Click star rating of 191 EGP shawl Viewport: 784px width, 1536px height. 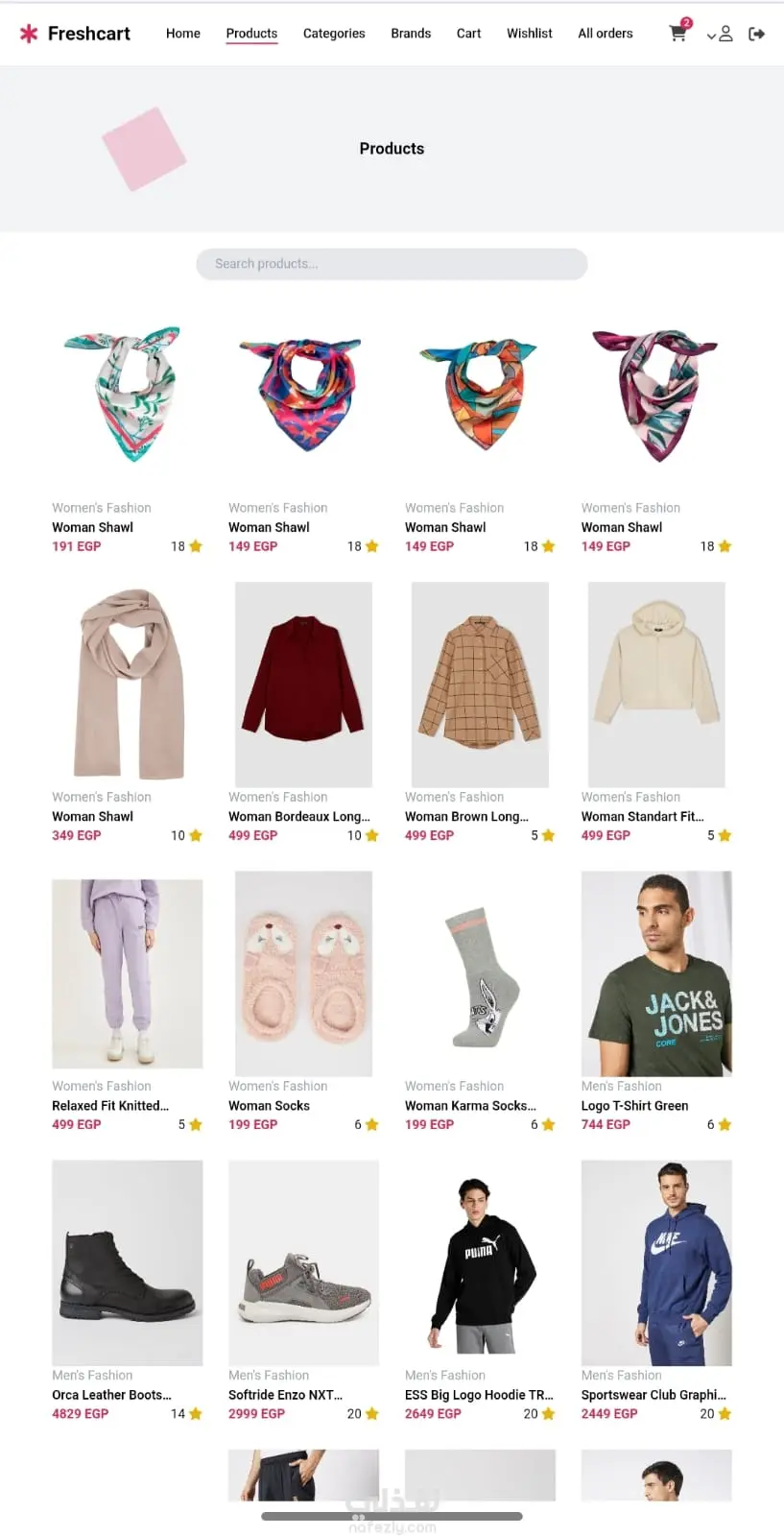pos(196,546)
